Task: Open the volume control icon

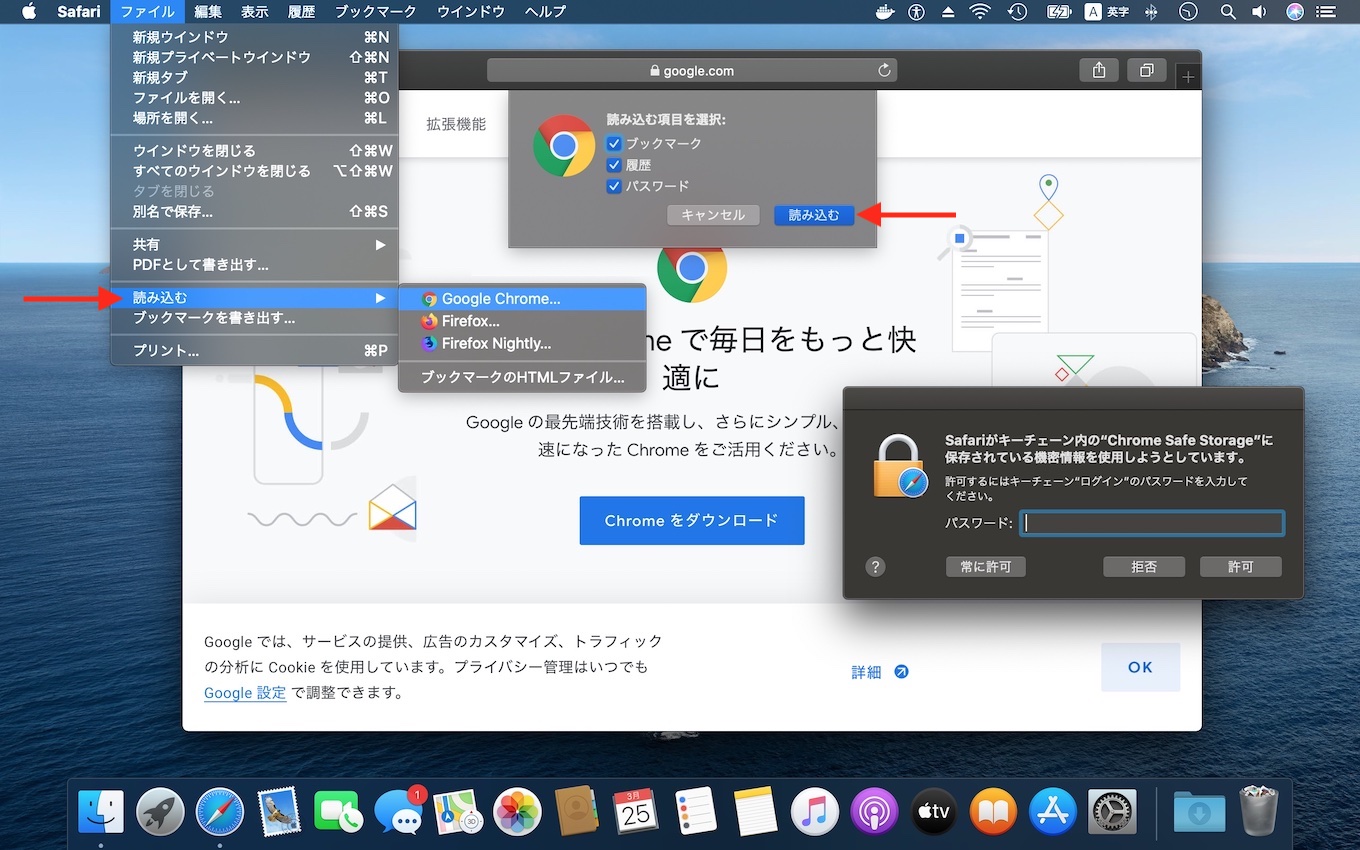Action: point(1259,12)
